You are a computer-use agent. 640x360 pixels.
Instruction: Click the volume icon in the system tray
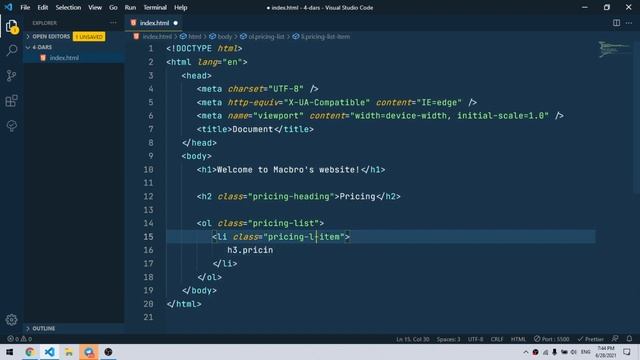(573, 352)
